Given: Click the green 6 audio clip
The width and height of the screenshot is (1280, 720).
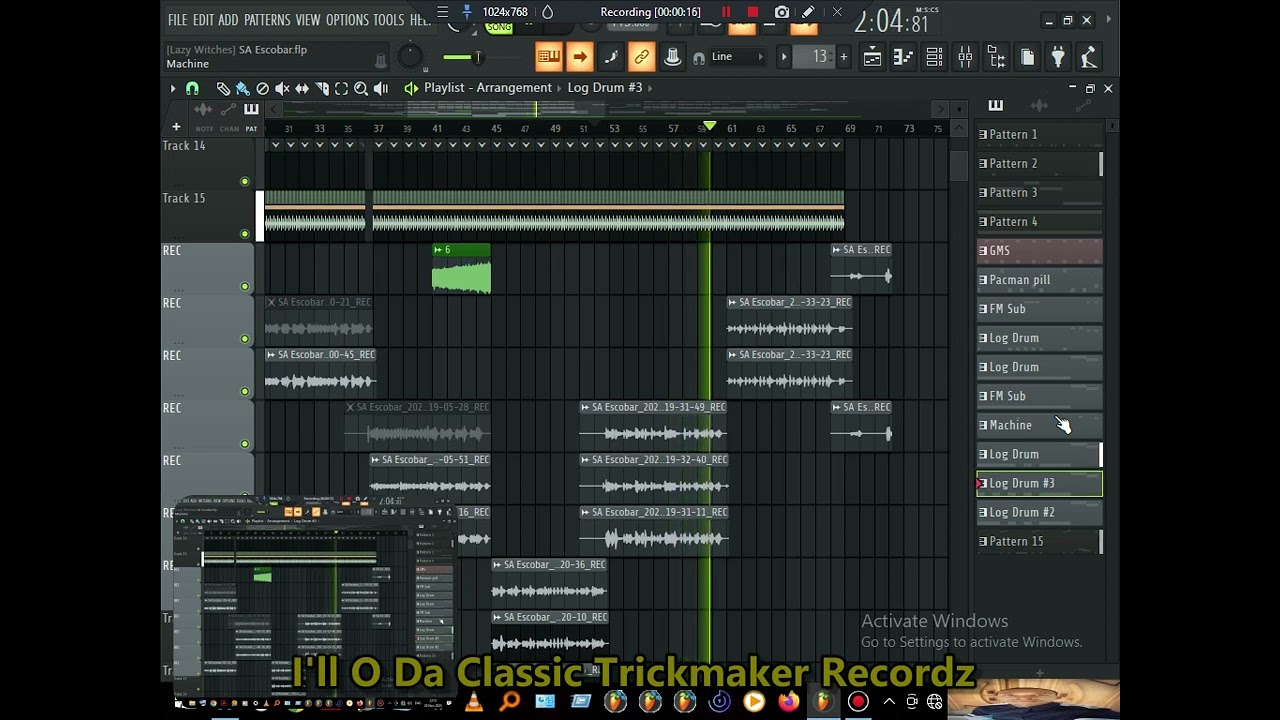Looking at the screenshot, I should pos(461,269).
